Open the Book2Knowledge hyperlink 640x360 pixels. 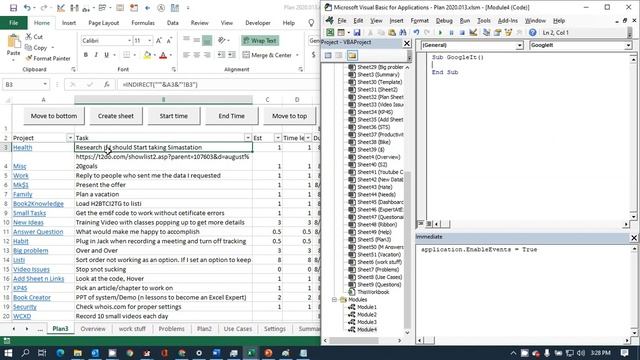pos(38,204)
